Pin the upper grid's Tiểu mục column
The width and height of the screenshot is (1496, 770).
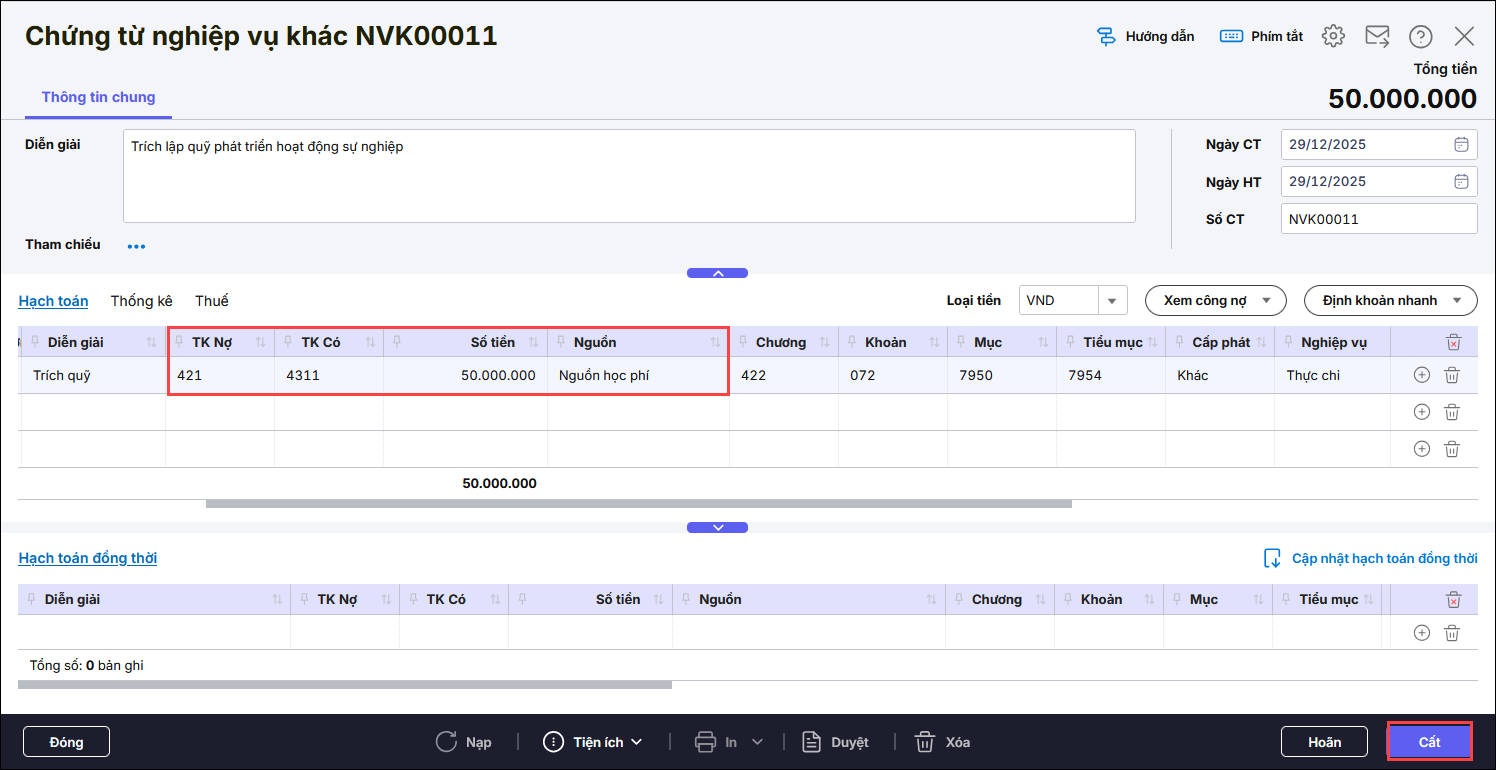tap(1070, 342)
